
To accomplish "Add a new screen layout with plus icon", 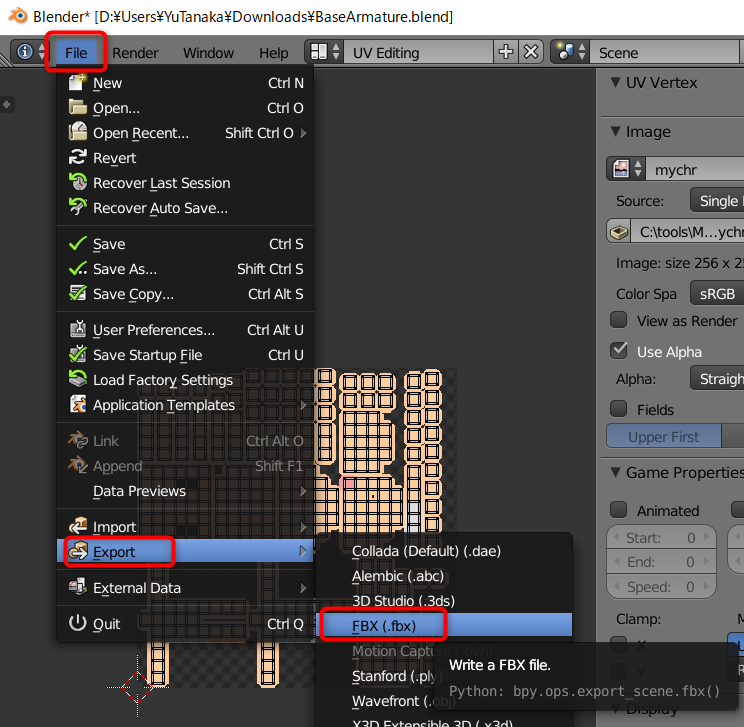I will point(506,52).
